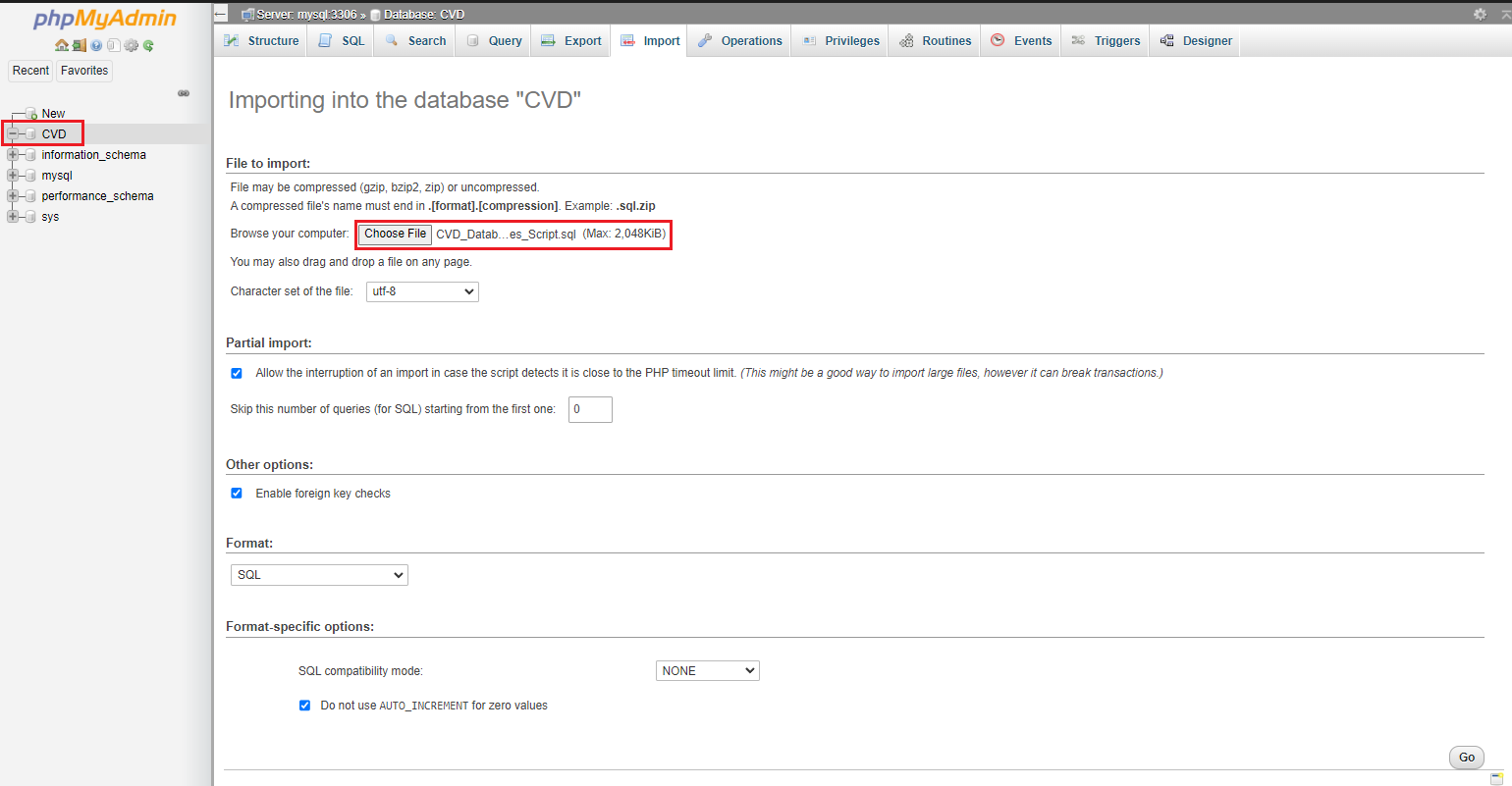Image resolution: width=1512 pixels, height=786 pixels.
Task: Toggle Do not use AUTO_INCREMENT option
Action: (304, 705)
